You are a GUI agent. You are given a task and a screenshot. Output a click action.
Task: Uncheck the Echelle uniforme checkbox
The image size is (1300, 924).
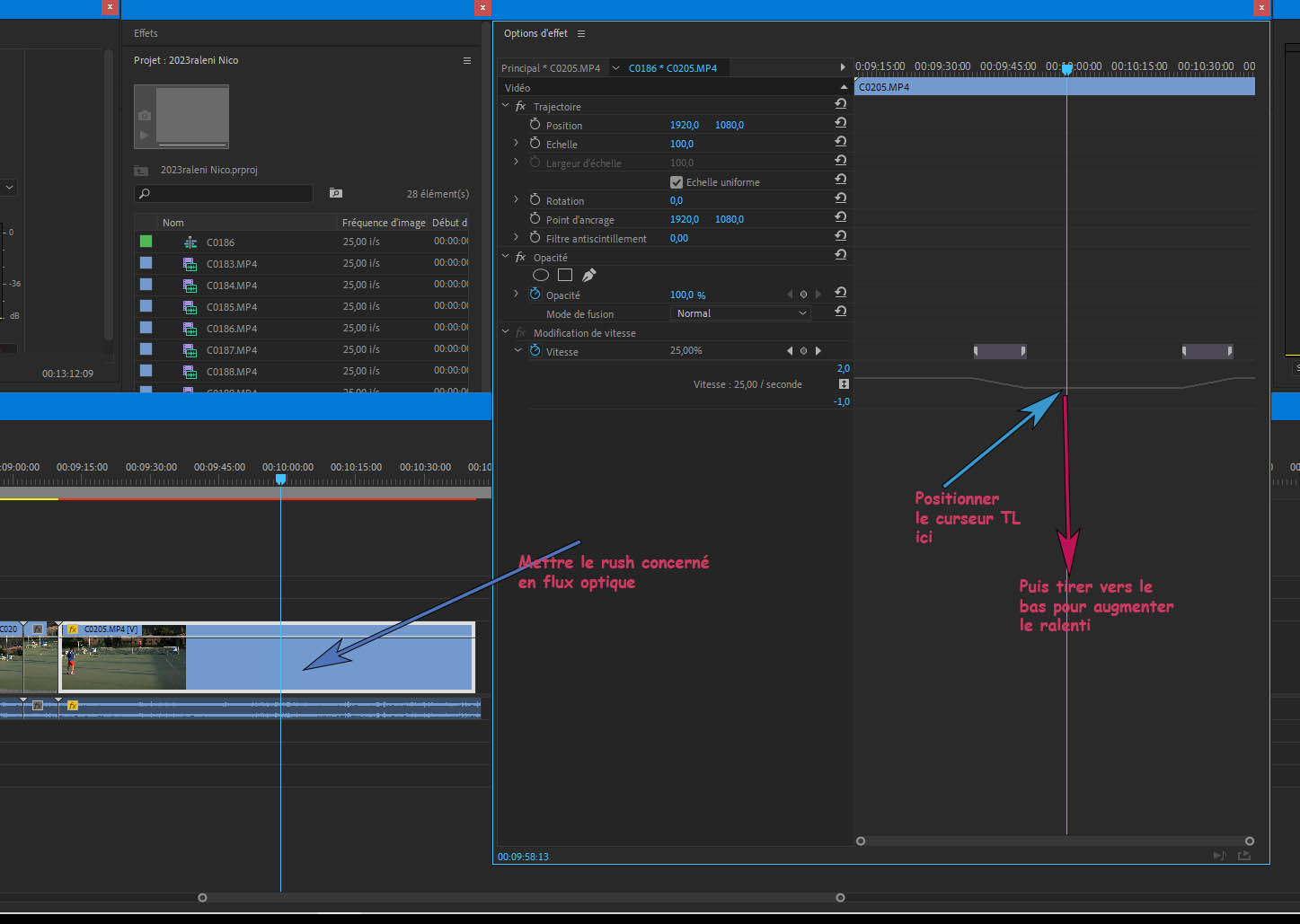coord(677,182)
